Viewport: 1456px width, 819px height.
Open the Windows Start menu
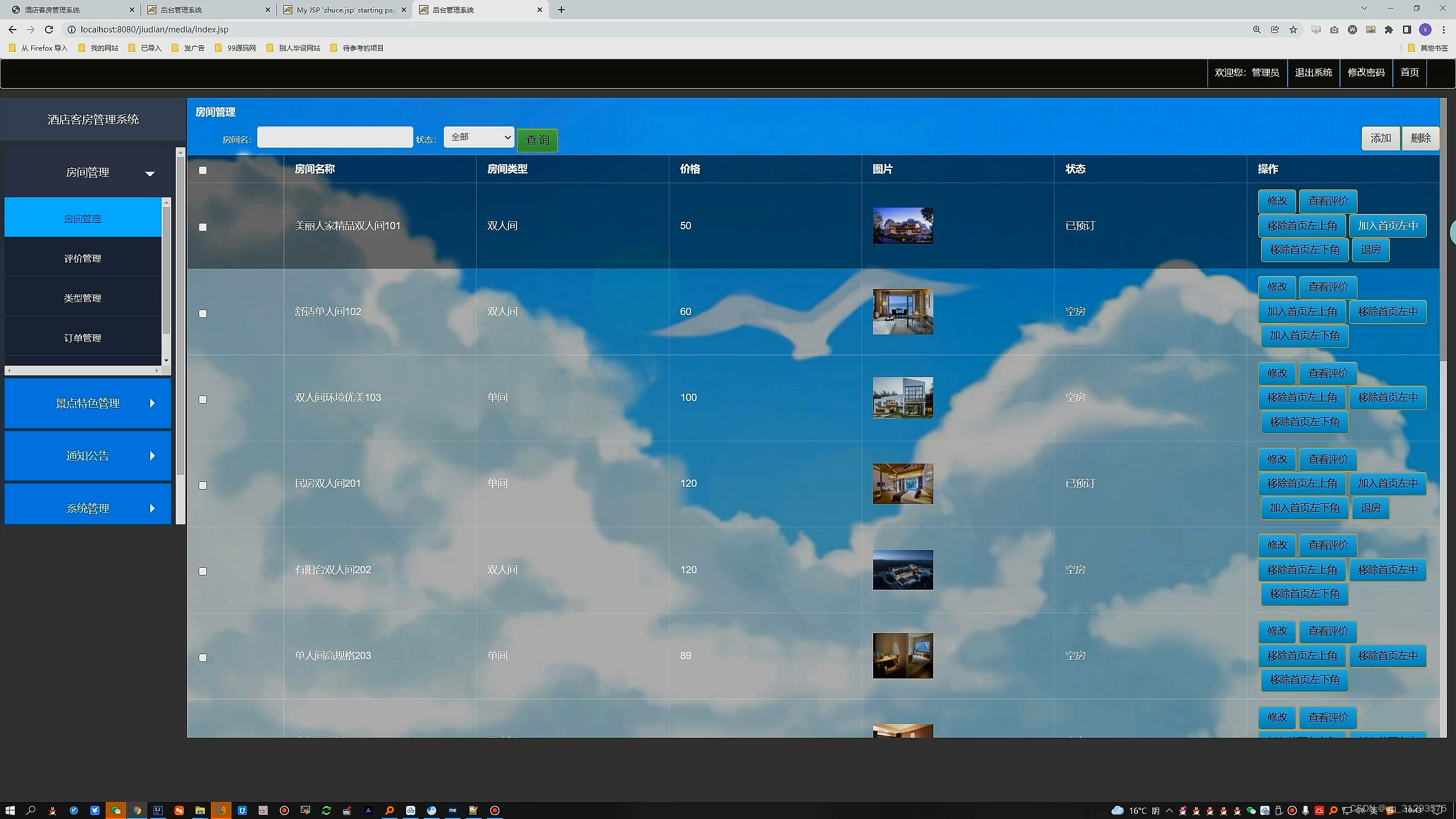10,810
